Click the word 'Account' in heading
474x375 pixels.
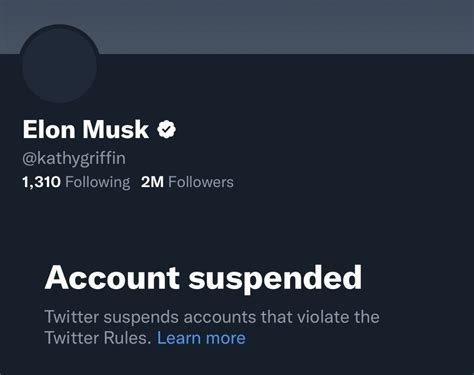click(112, 277)
